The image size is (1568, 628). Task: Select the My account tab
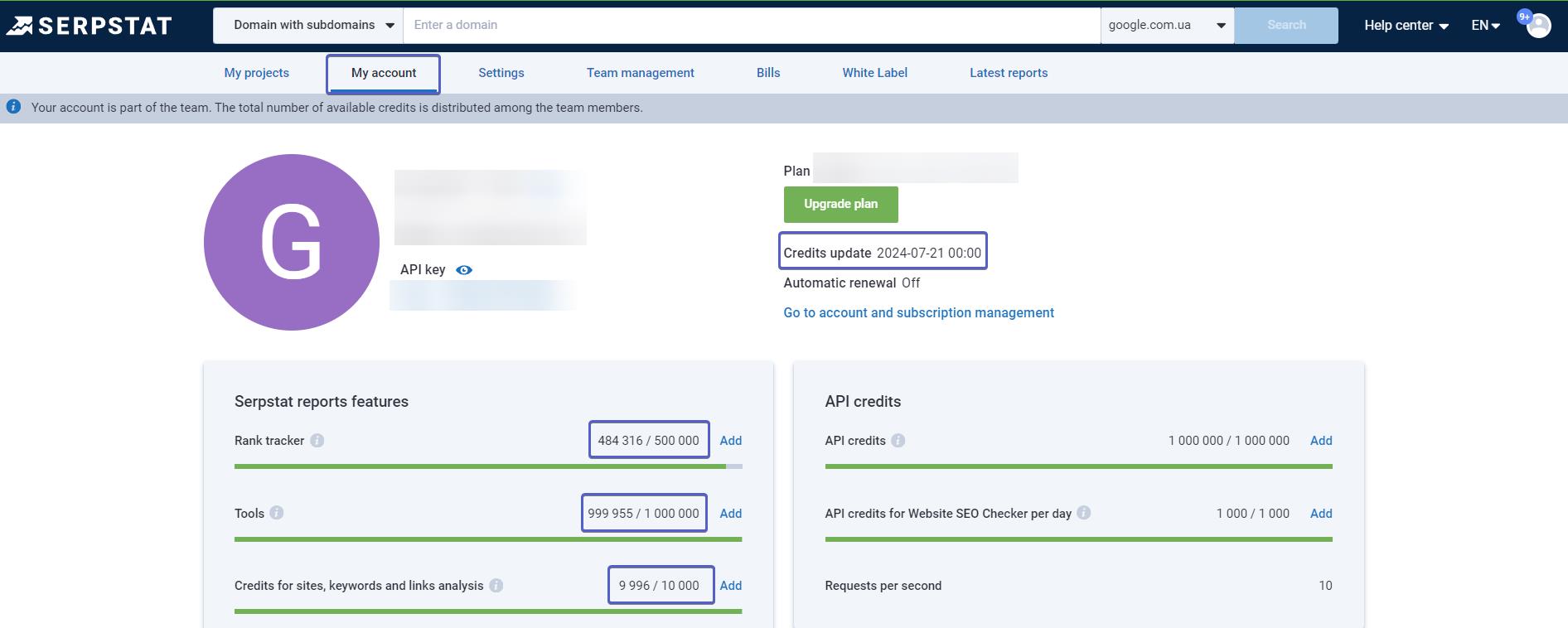coord(384,73)
